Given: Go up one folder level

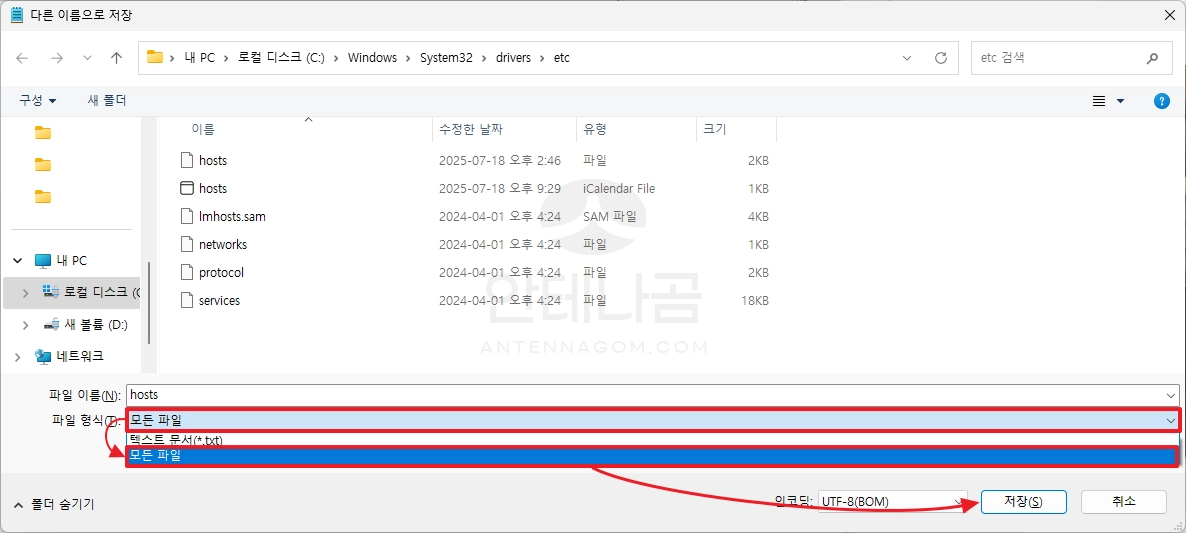Looking at the screenshot, I should pyautogui.click(x=116, y=57).
